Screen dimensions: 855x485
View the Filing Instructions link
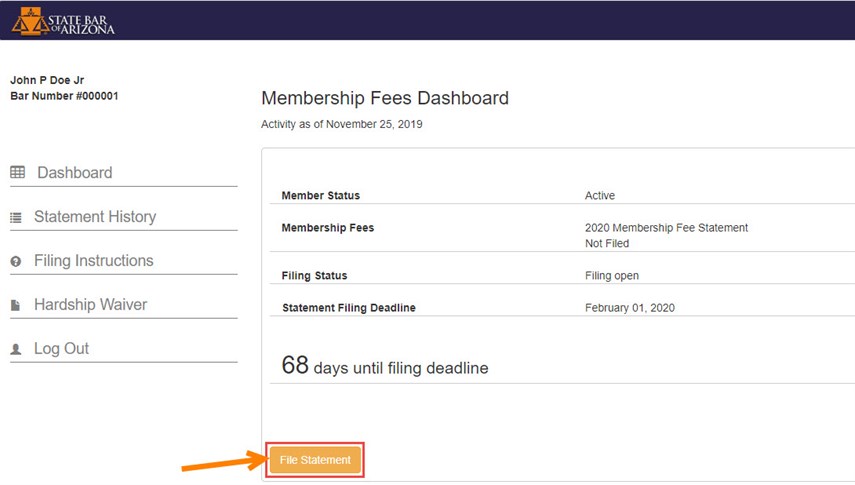click(94, 261)
